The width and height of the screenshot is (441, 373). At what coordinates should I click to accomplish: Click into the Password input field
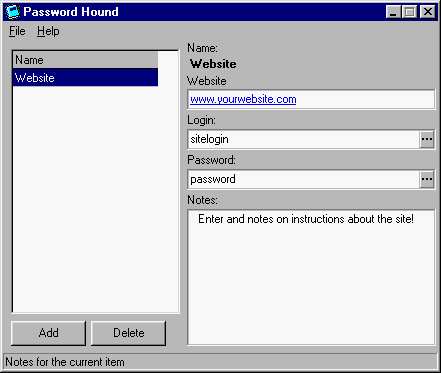click(303, 179)
